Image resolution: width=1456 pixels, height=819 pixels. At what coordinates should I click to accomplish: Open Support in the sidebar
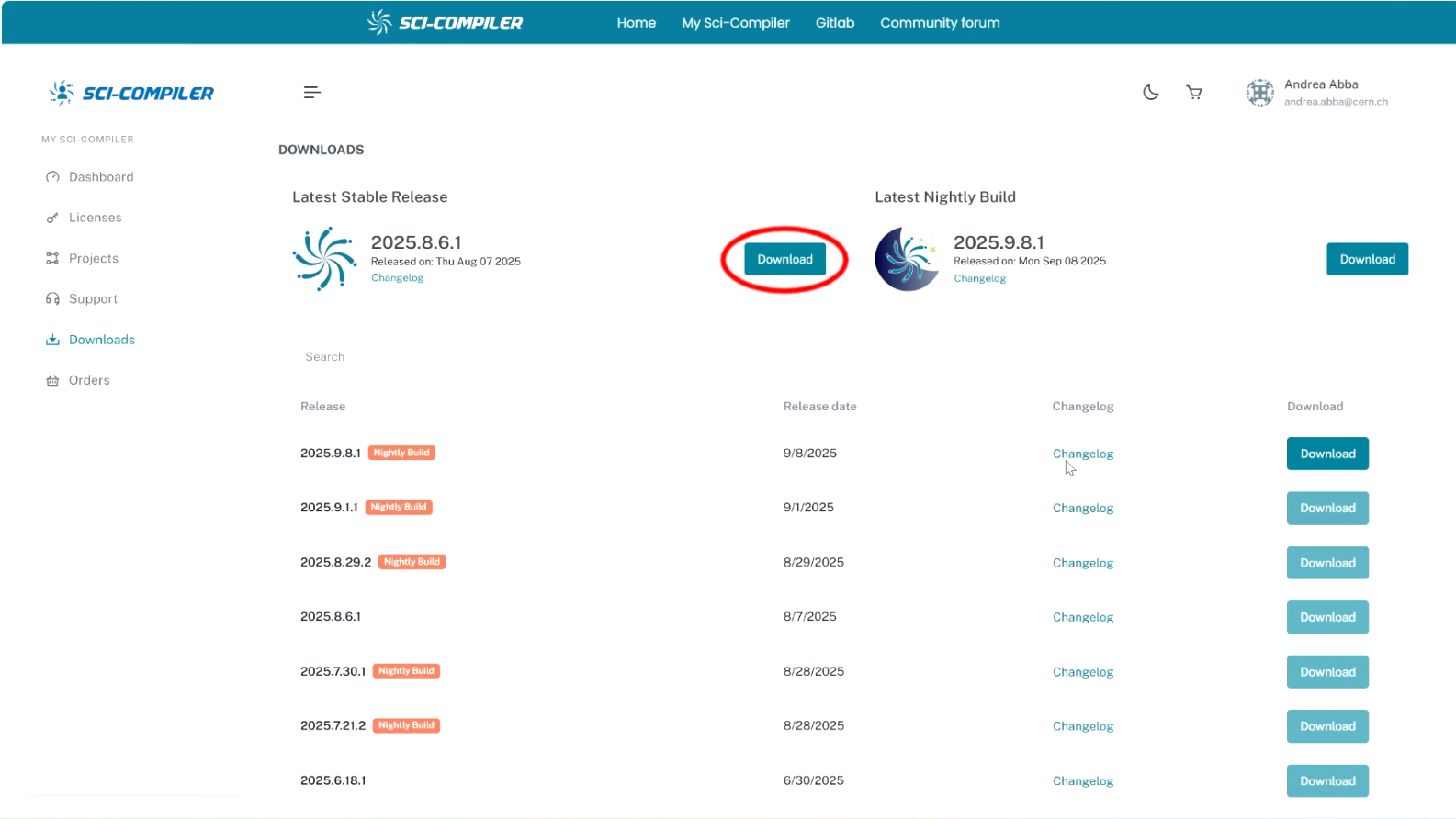click(82, 299)
